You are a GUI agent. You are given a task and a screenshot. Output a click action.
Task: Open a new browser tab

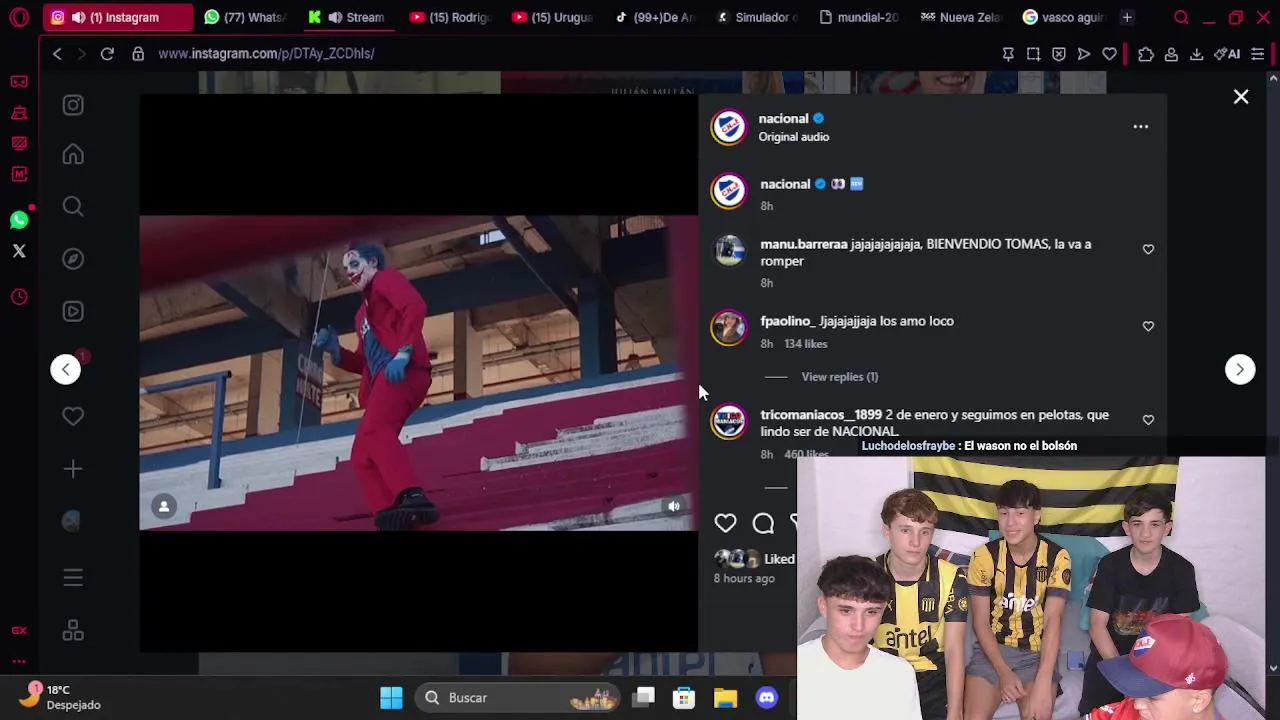point(1127,17)
